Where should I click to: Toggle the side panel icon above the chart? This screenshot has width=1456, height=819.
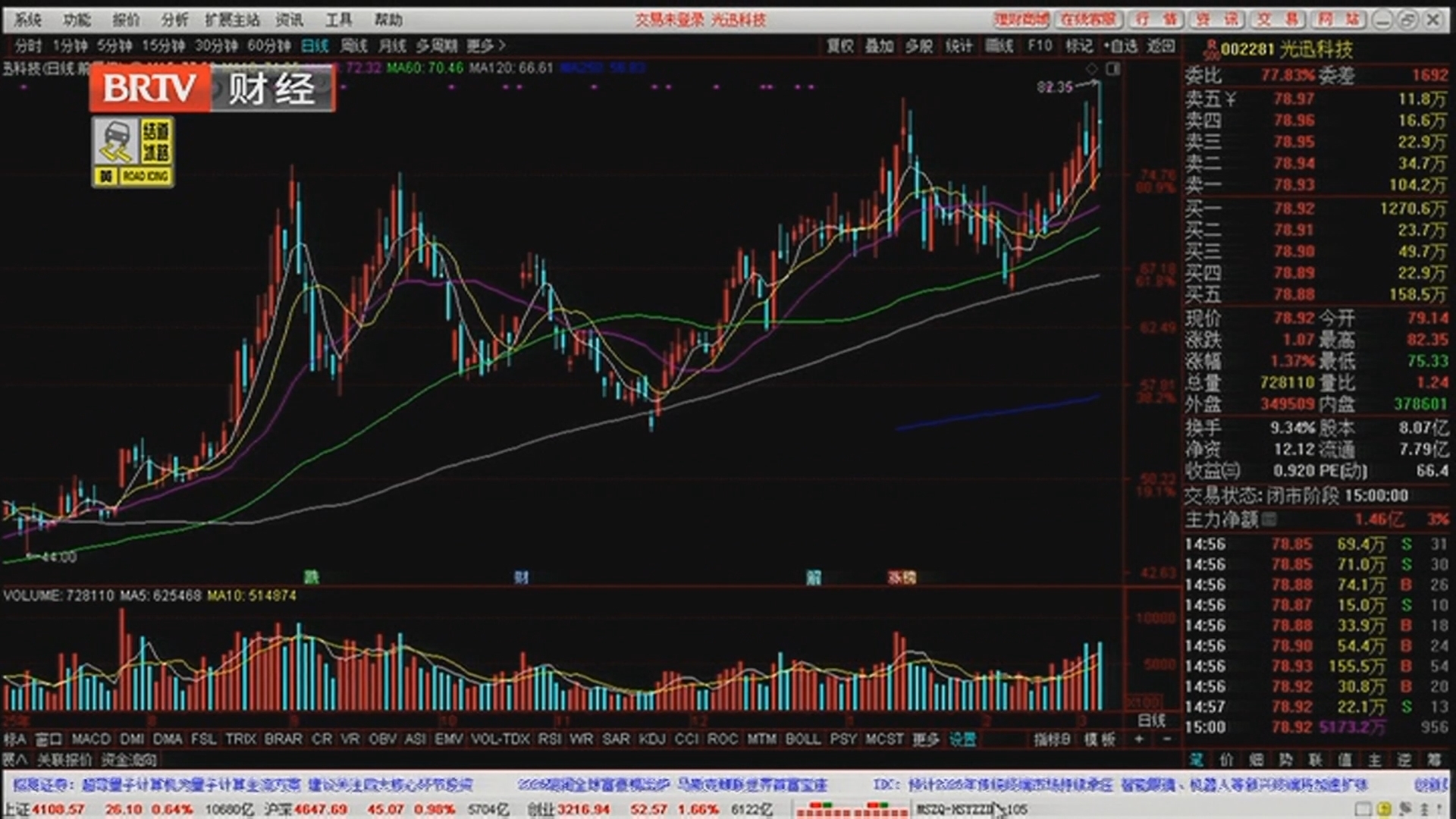[1113, 69]
